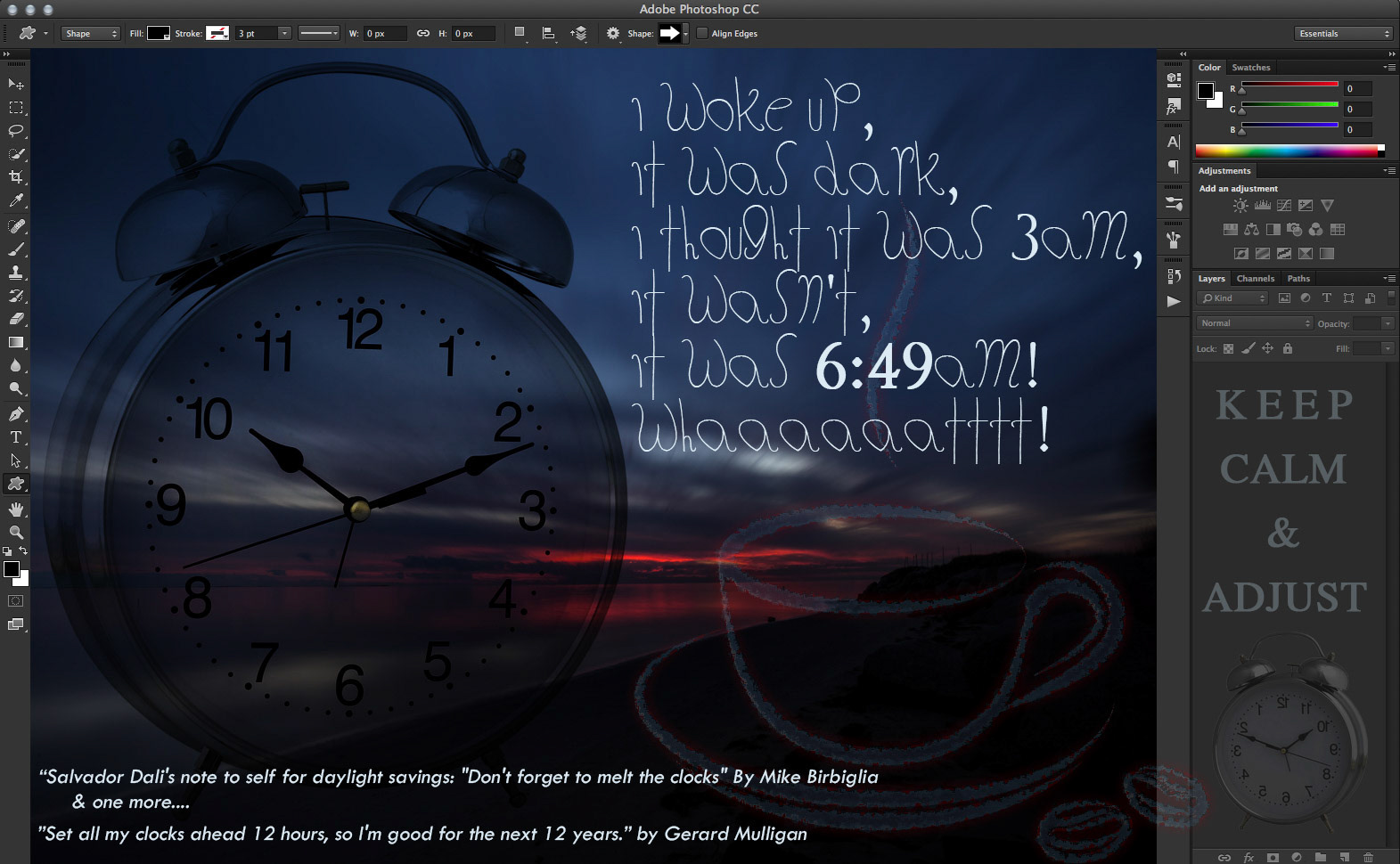Click the color spectrum ramp

(1289, 151)
